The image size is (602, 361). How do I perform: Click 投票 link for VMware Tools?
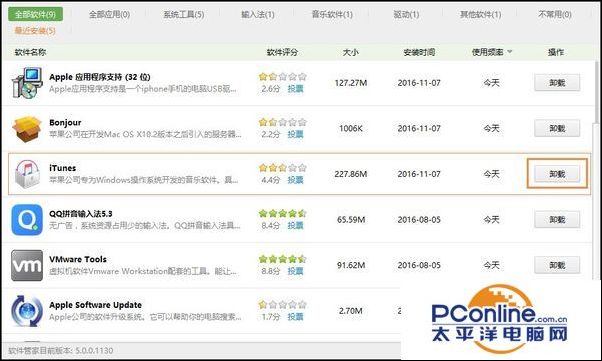[x=295, y=271]
